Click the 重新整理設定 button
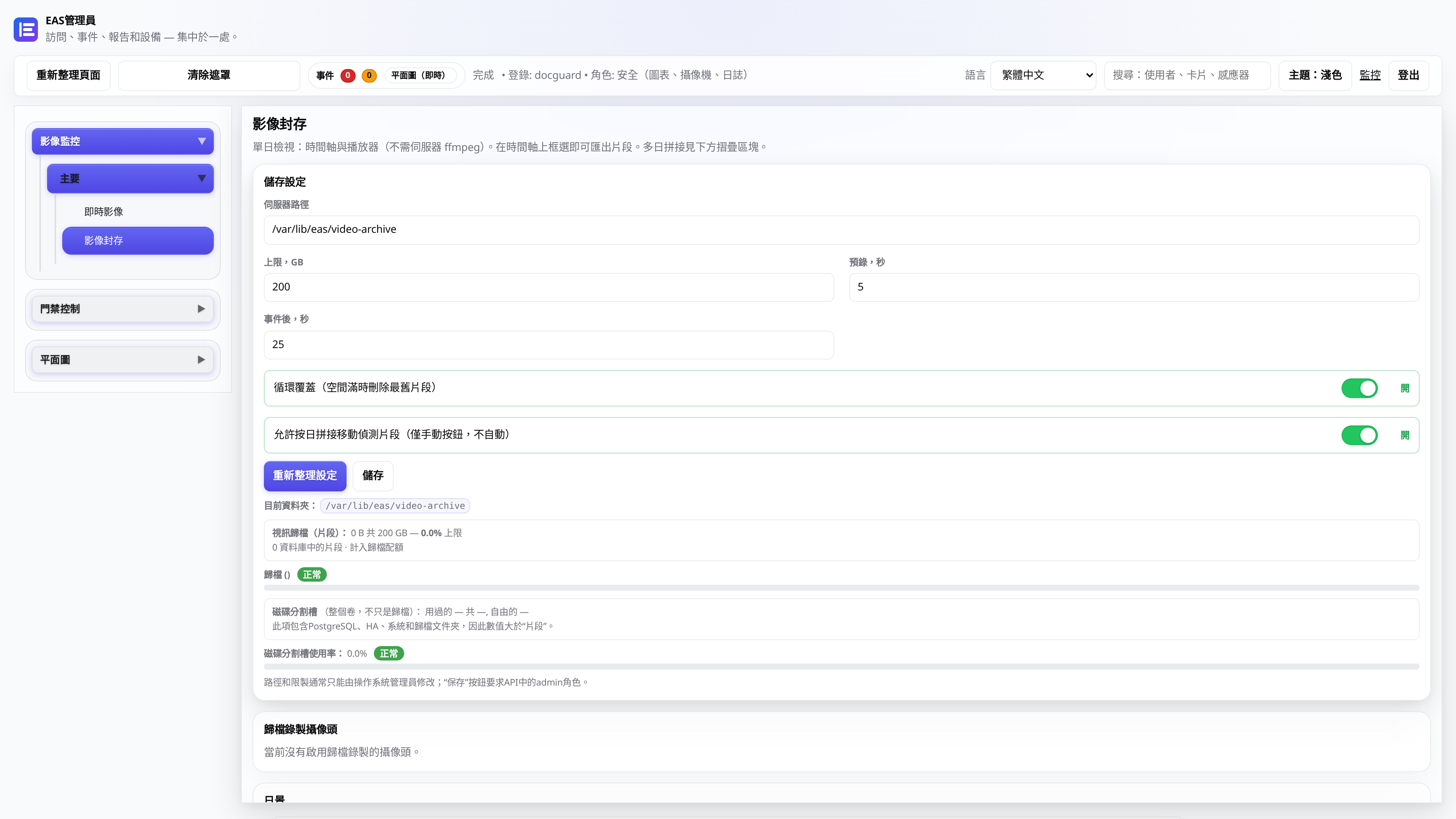This screenshot has width=1456, height=819. [305, 476]
